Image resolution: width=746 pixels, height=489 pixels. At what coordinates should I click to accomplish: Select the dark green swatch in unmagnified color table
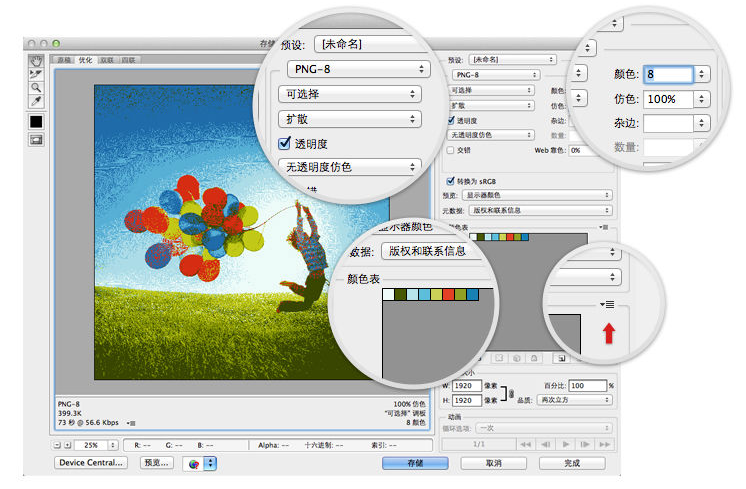coord(481,237)
